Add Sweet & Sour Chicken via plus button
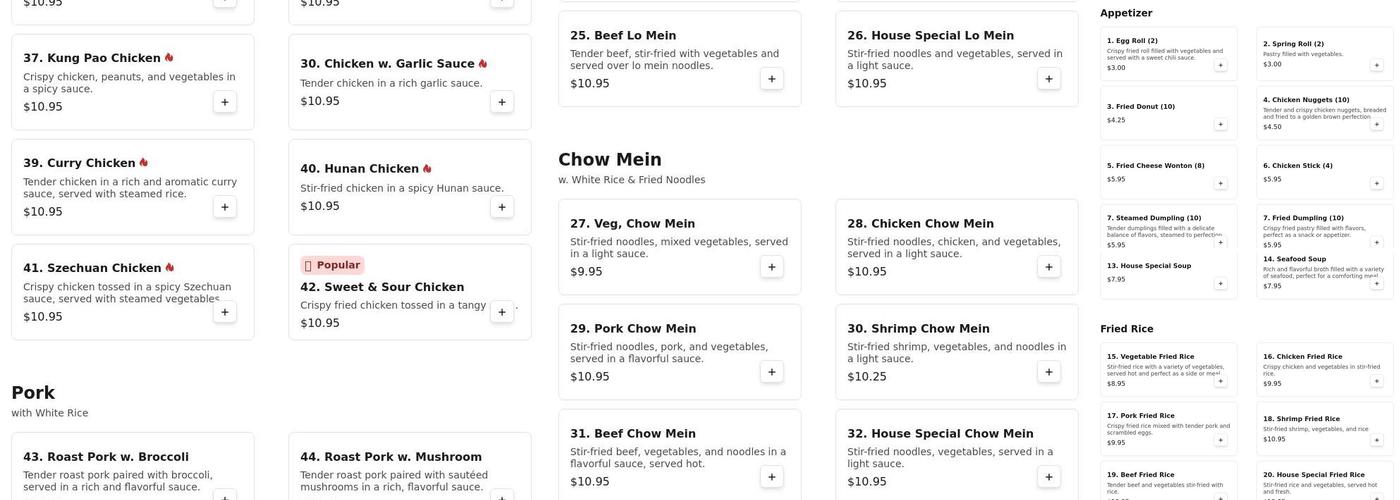This screenshot has height=500, width=1400. pos(502,312)
